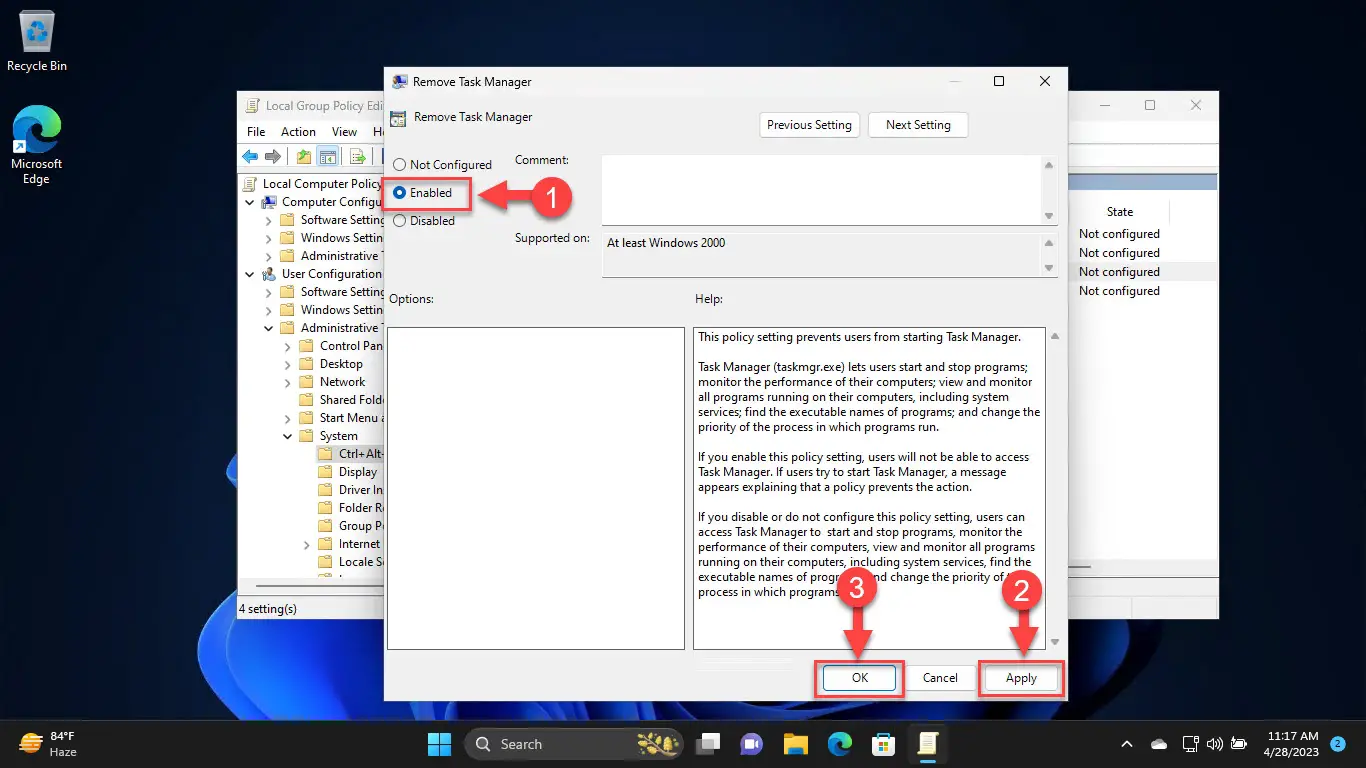Open the weather widget showing 84°F Haze
The height and width of the screenshot is (768, 1366).
point(48,744)
